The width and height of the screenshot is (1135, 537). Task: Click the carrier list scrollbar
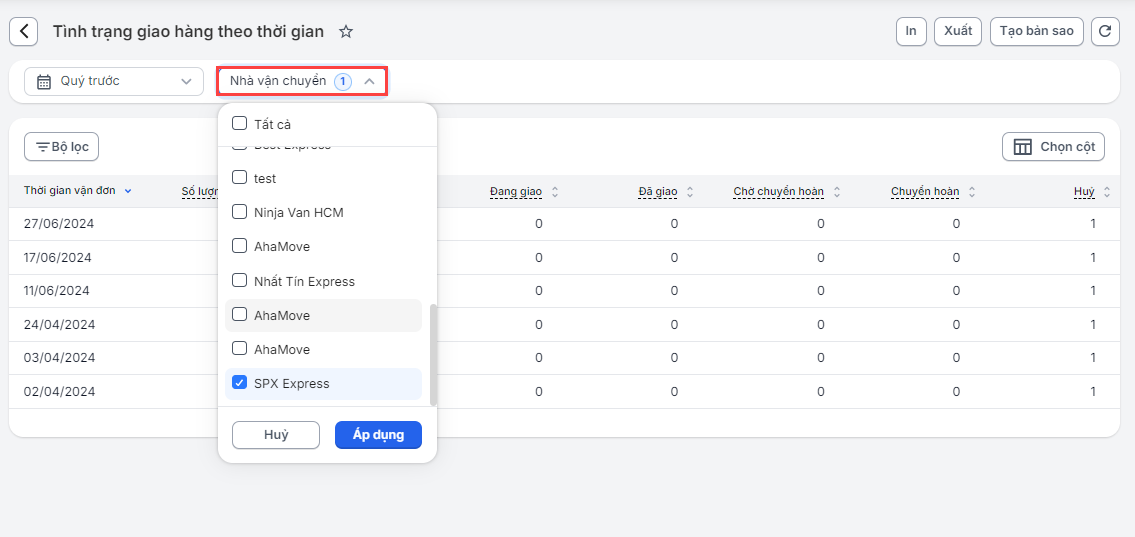pos(433,355)
